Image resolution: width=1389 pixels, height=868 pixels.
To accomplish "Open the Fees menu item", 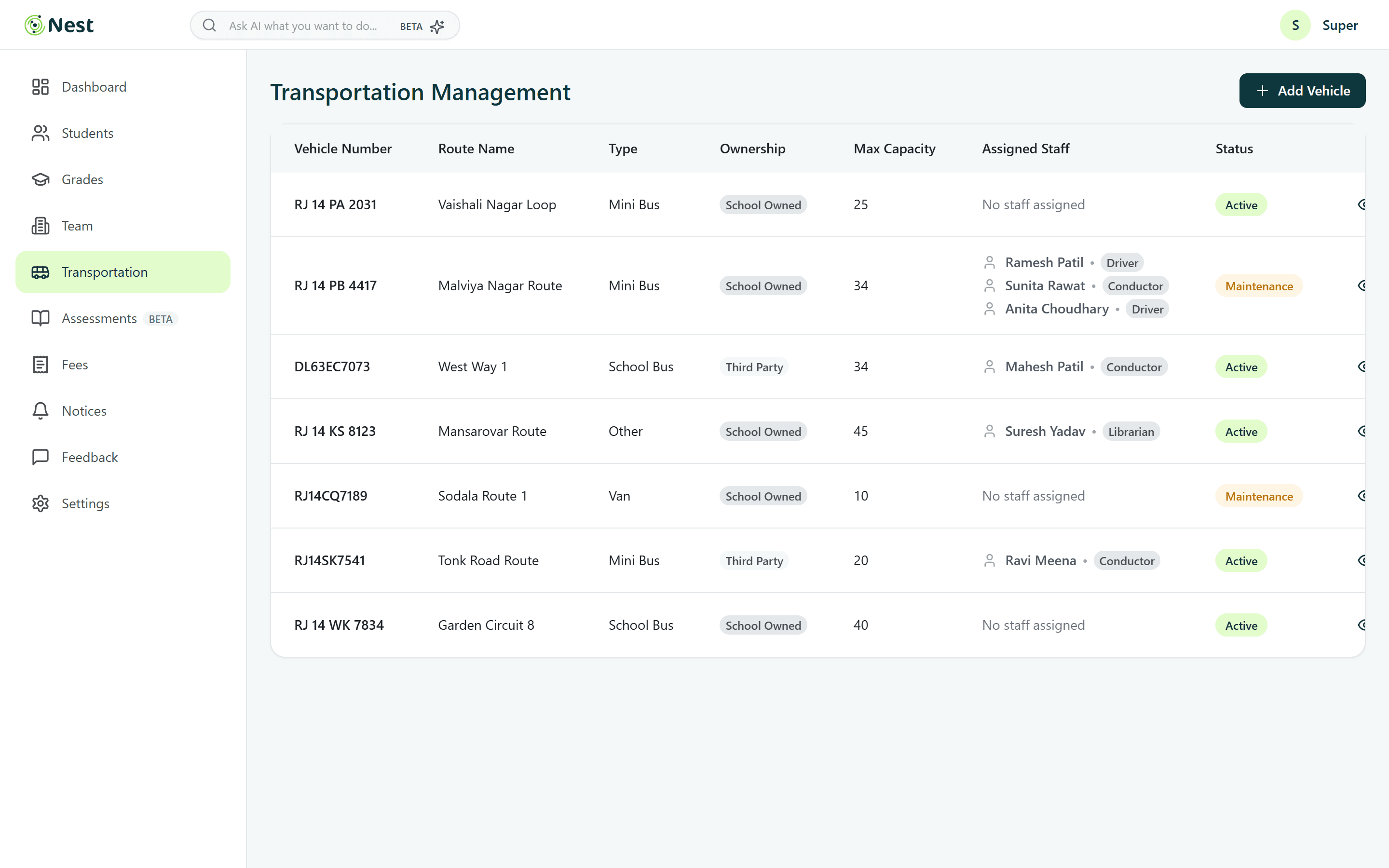I will click(123, 365).
